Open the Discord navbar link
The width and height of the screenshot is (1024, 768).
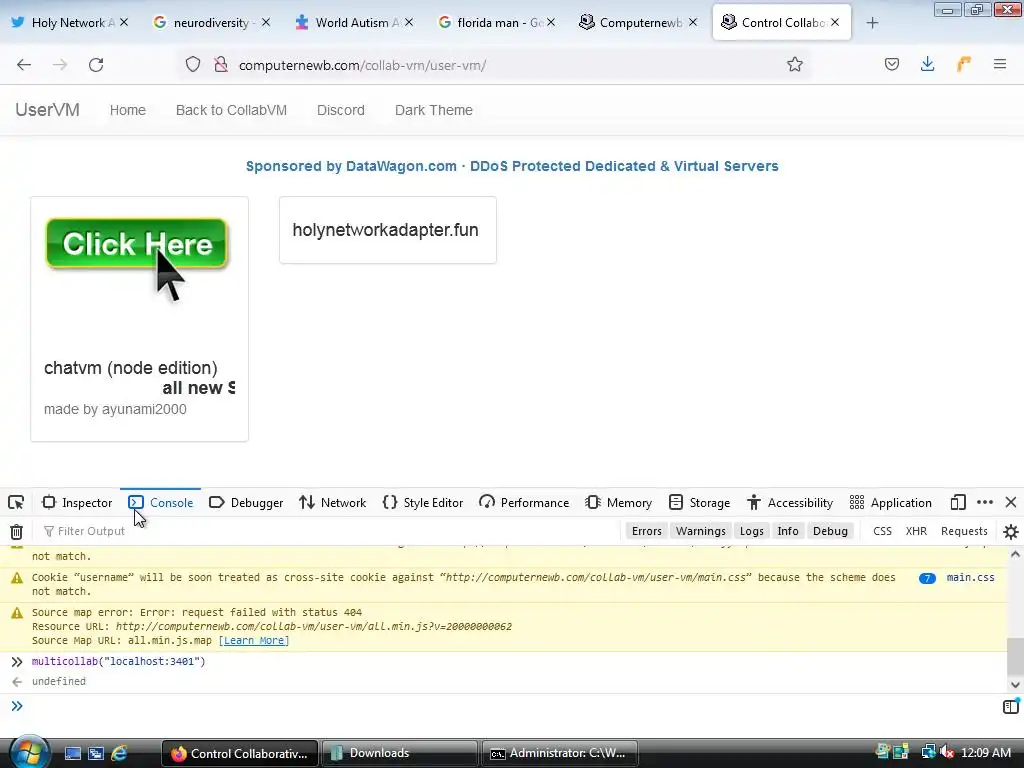pos(341,110)
